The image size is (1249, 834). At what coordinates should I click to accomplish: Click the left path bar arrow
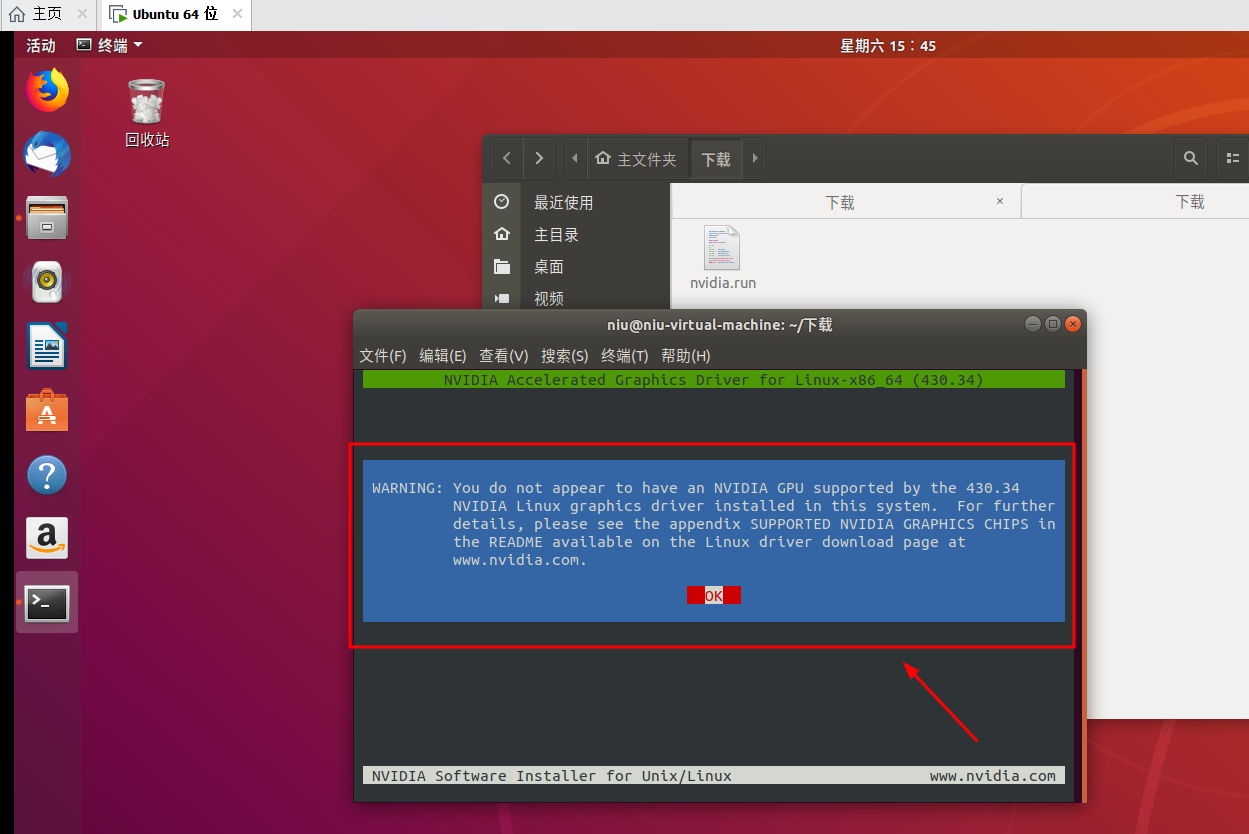[575, 158]
